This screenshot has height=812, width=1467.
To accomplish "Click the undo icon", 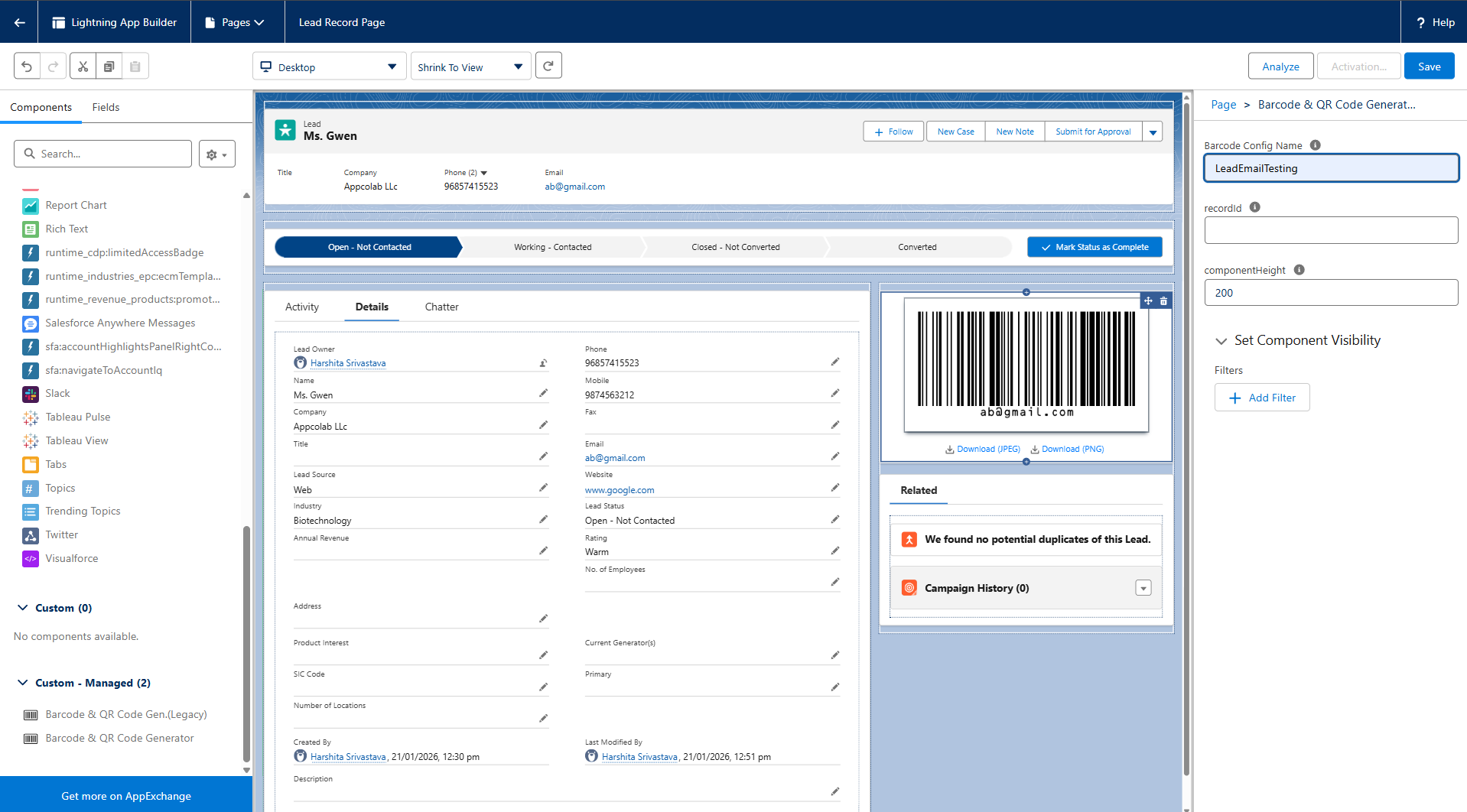I will click(x=27, y=67).
